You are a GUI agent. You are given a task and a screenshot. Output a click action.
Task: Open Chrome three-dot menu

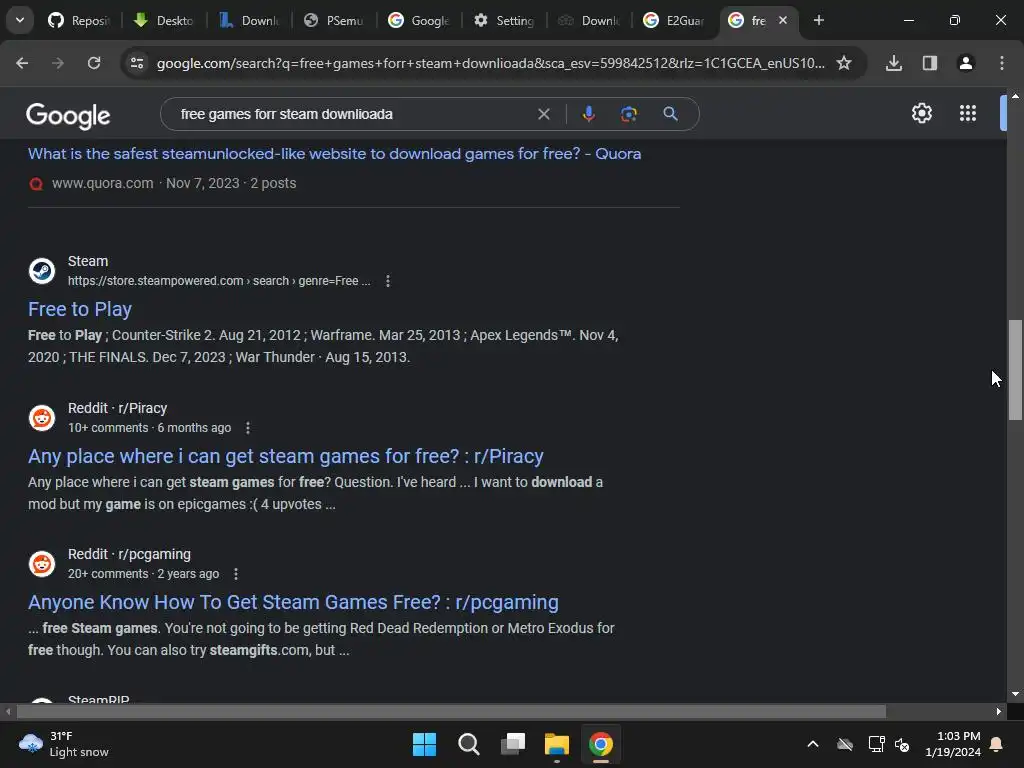point(1002,63)
